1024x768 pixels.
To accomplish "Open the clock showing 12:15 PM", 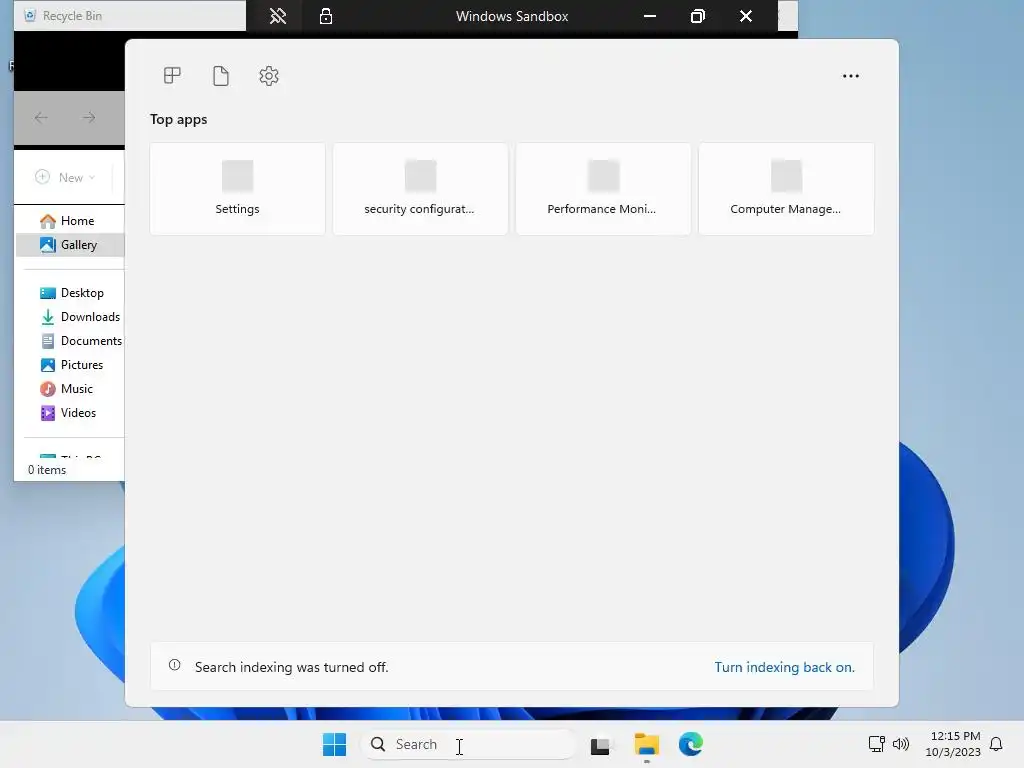I will pyautogui.click(x=953, y=744).
